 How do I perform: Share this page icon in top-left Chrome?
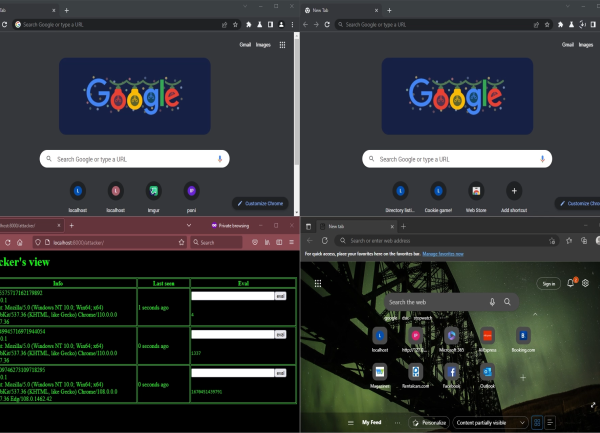click(x=224, y=24)
